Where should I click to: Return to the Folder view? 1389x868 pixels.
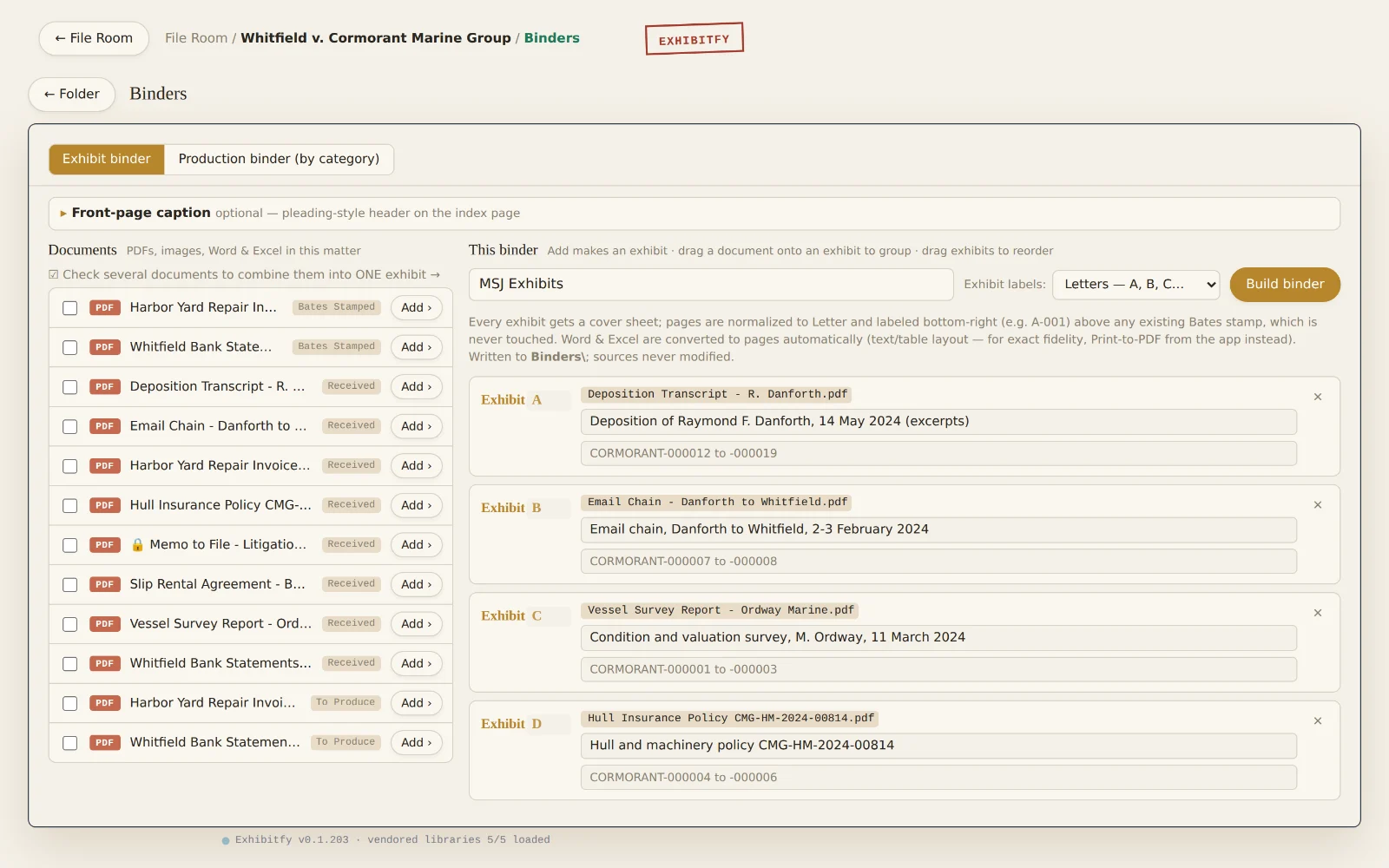coord(72,94)
